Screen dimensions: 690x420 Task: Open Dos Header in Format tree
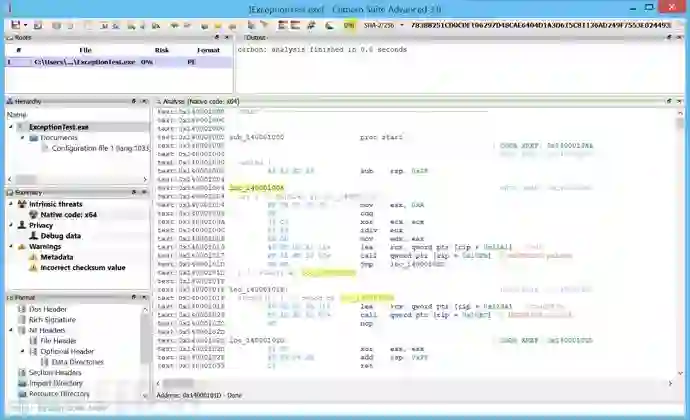pos(48,309)
